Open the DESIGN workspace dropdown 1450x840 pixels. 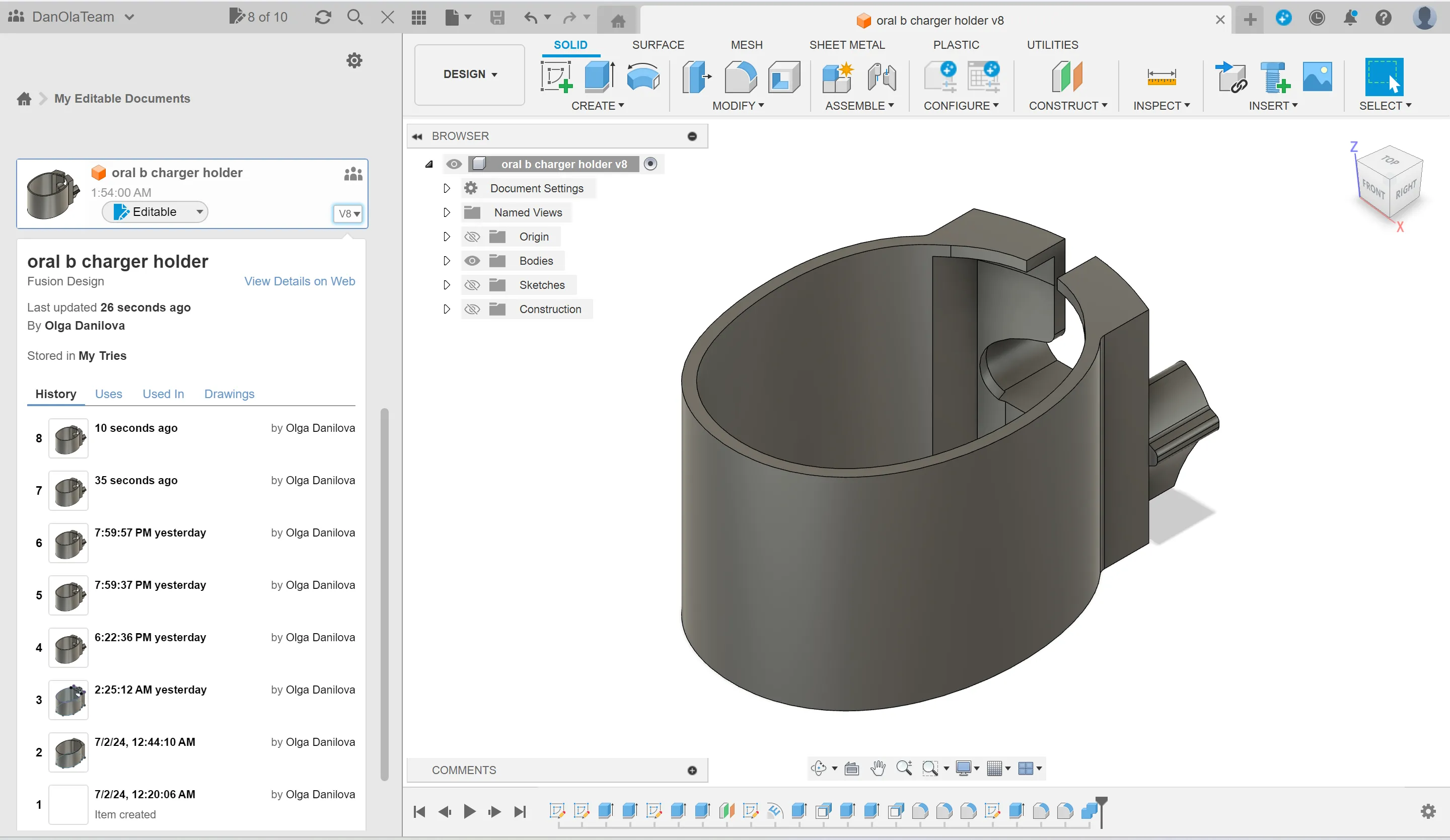pyautogui.click(x=470, y=74)
